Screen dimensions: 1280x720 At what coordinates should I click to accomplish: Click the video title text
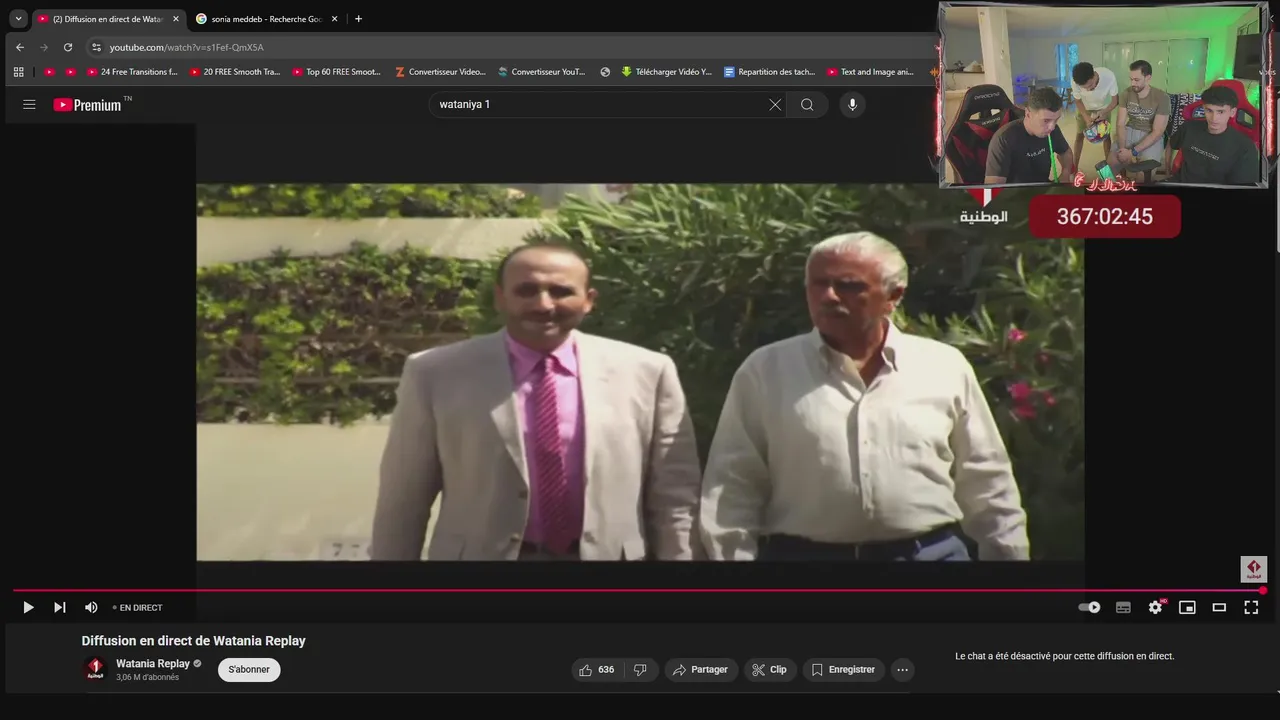click(x=194, y=641)
